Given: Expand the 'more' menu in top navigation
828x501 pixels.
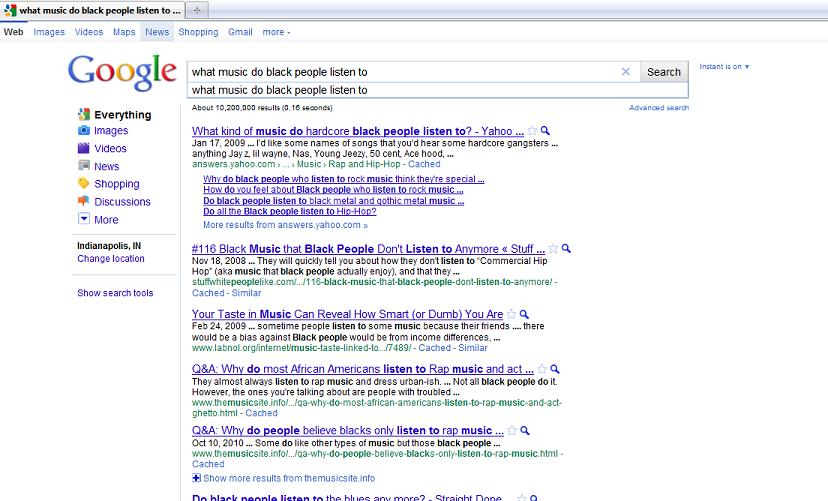Looking at the screenshot, I should pyautogui.click(x=276, y=32).
